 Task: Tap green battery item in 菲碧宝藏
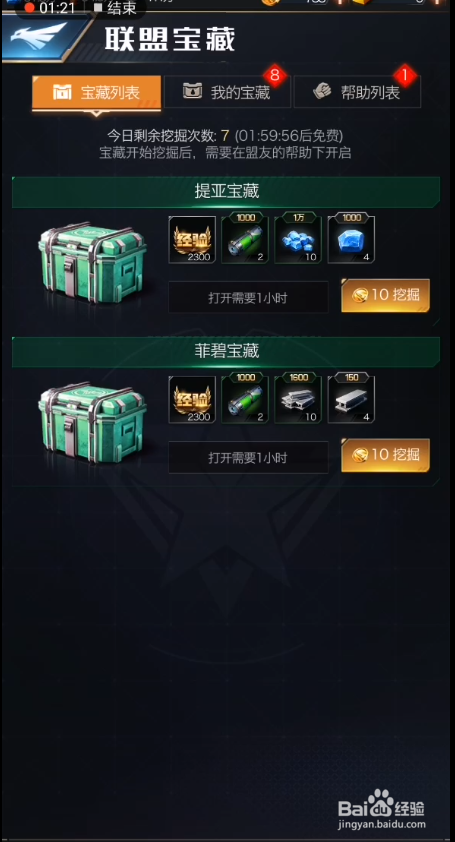pos(245,398)
